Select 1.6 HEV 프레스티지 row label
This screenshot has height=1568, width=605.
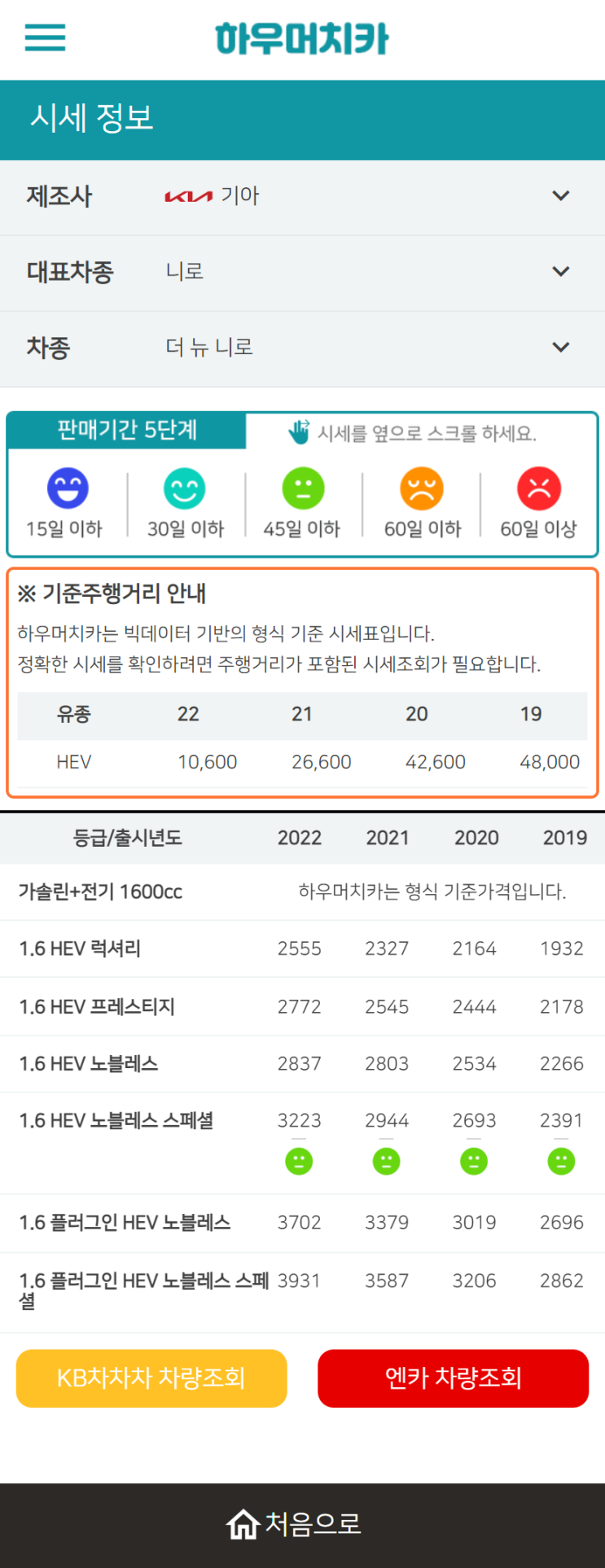coord(97,1007)
